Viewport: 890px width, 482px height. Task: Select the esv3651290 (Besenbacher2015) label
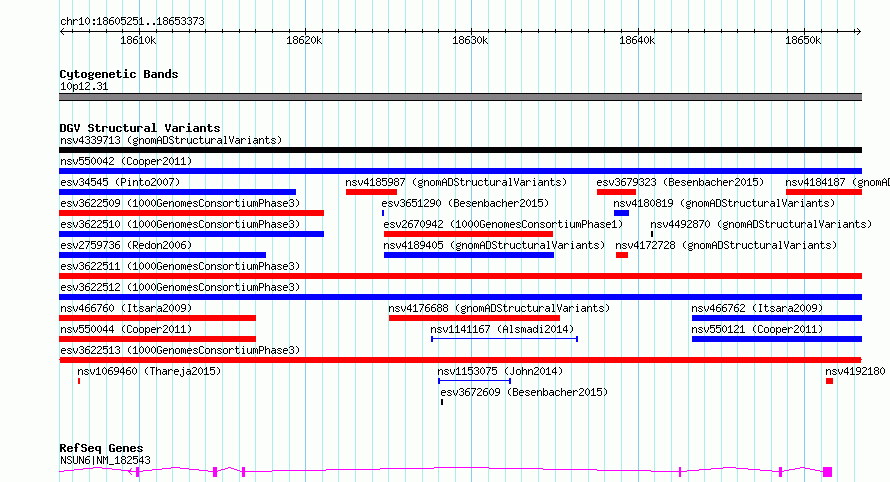pos(465,203)
